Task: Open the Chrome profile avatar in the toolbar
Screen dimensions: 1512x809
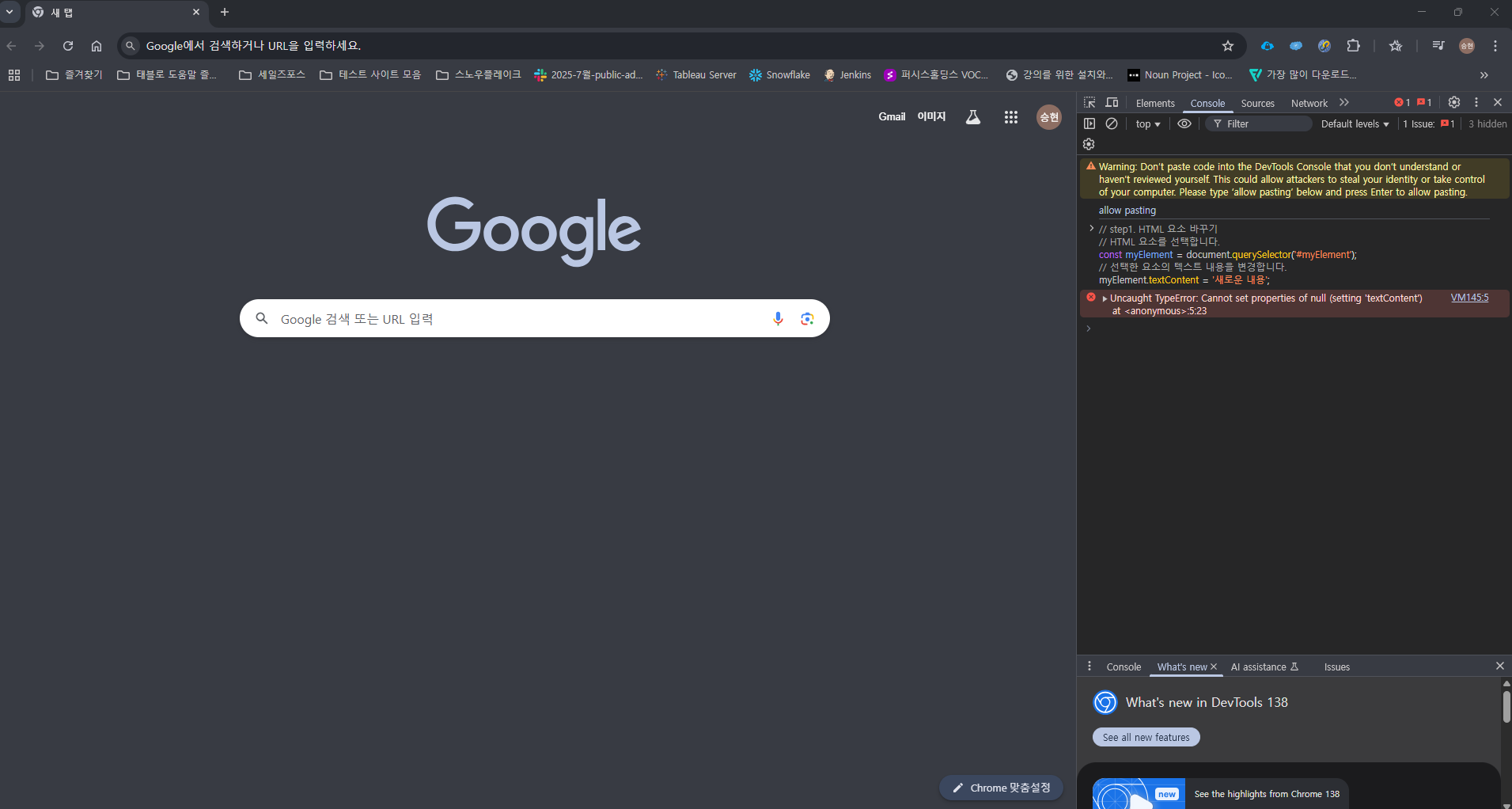Action: point(1467,46)
